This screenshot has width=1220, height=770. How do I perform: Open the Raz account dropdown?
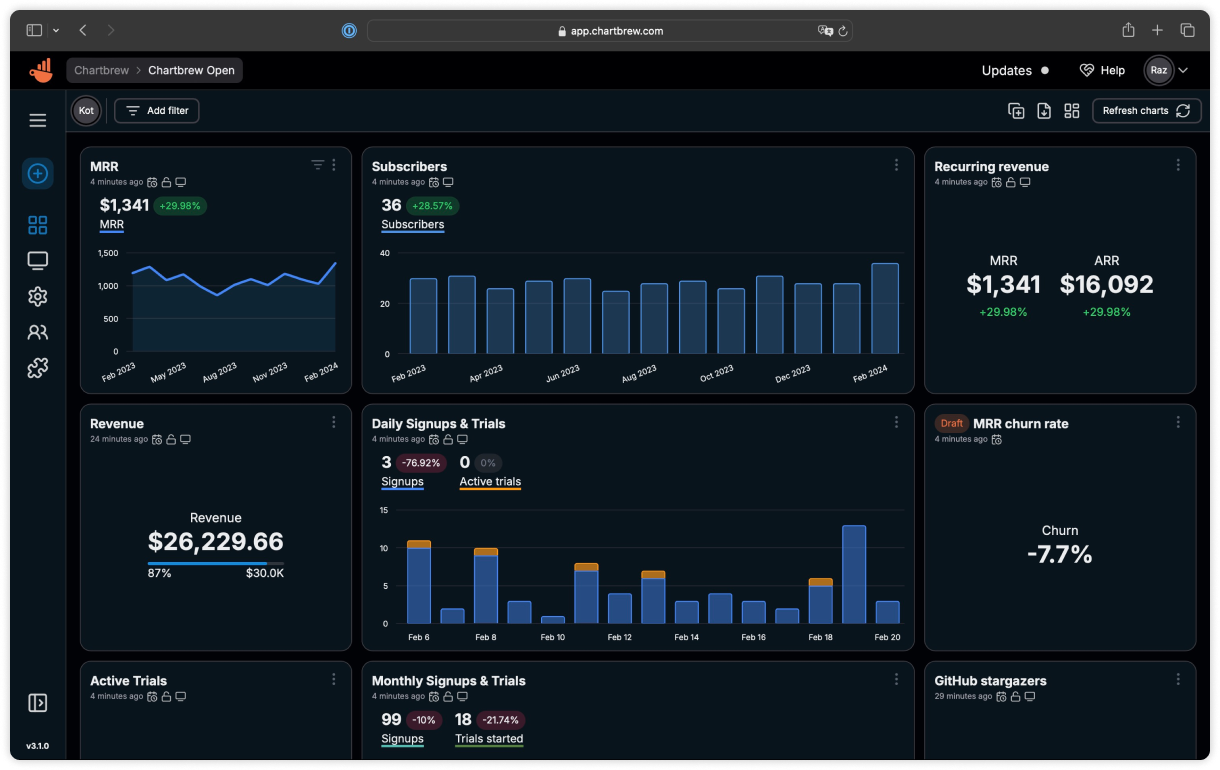(x=1167, y=70)
